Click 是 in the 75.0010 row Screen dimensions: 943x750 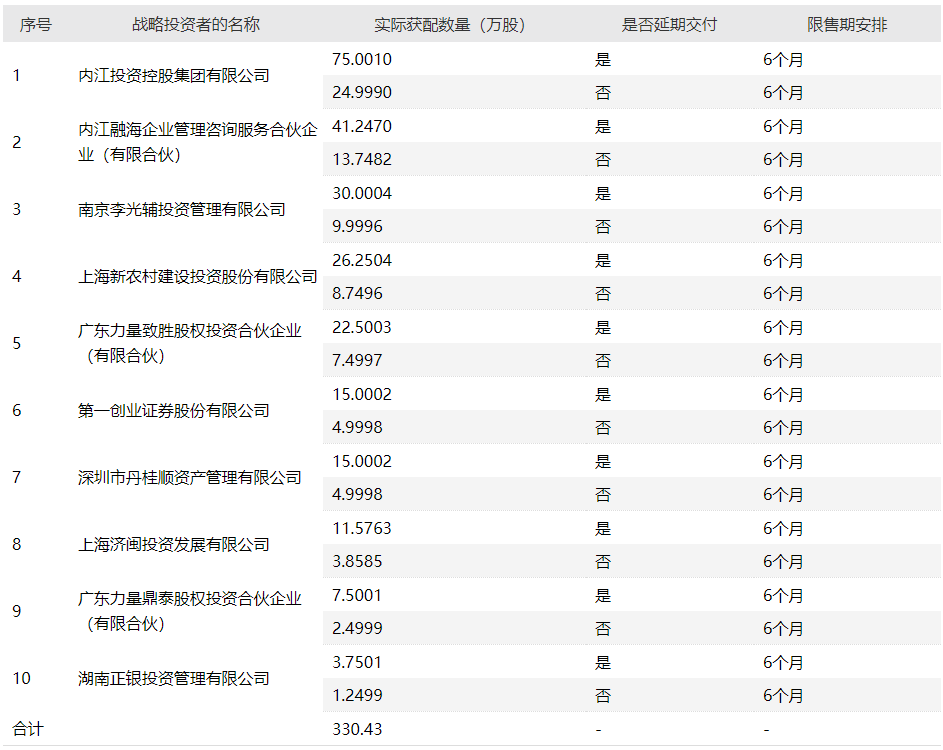[x=603, y=60]
